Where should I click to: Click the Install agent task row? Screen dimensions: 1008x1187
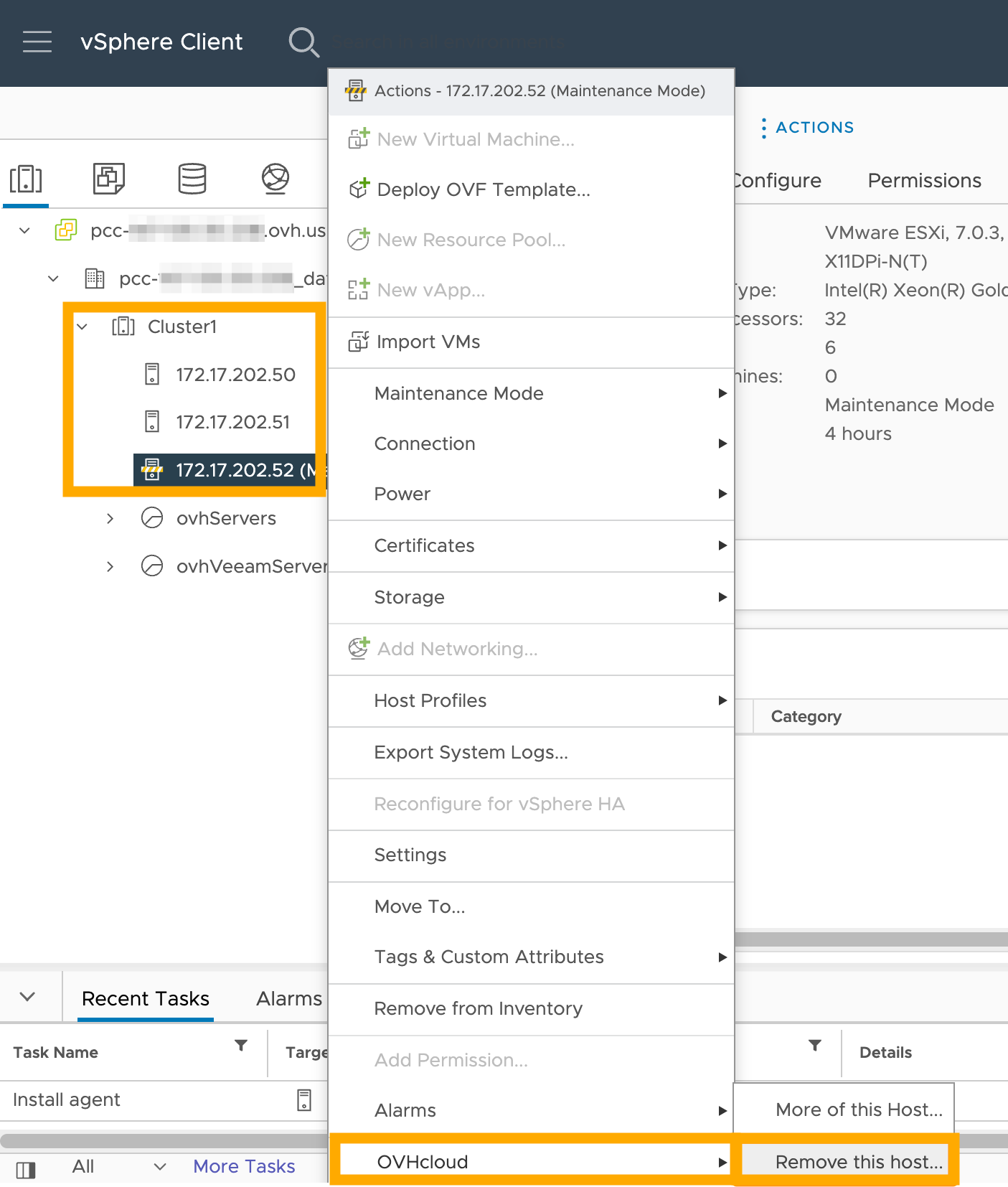[x=164, y=1100]
